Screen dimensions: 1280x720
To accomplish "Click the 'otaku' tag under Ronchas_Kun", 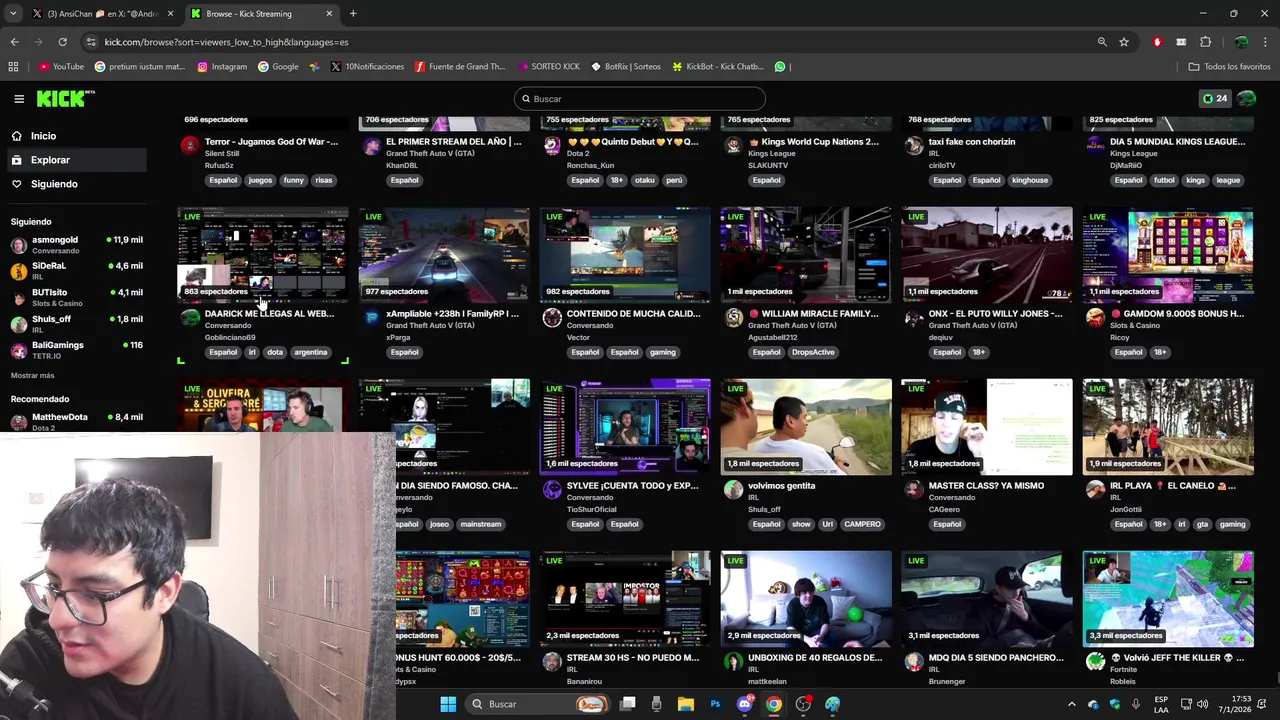I will click(x=645, y=180).
